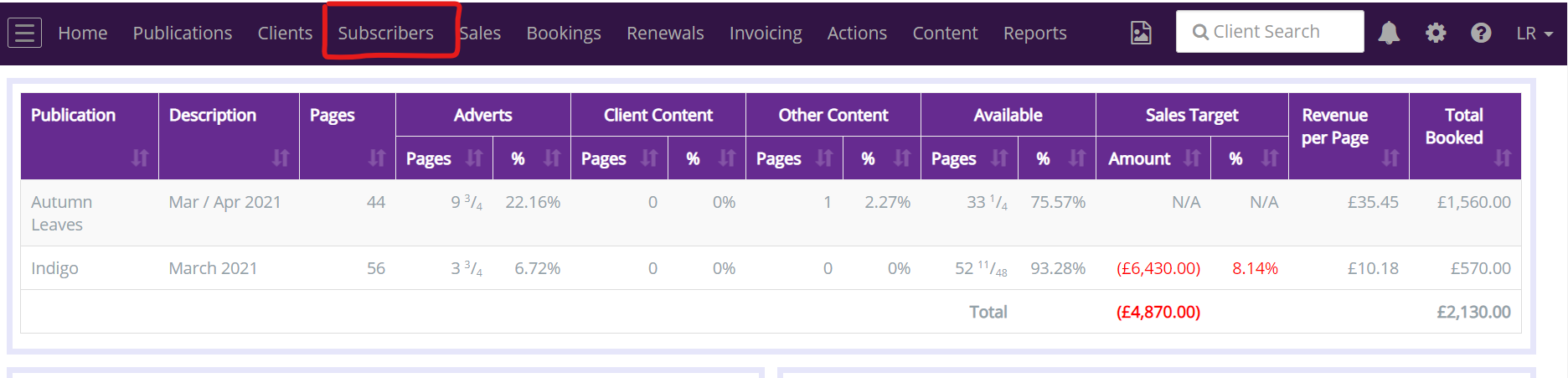This screenshot has width=1568, height=378.
Task: Expand the LR user dropdown
Action: click(1534, 34)
